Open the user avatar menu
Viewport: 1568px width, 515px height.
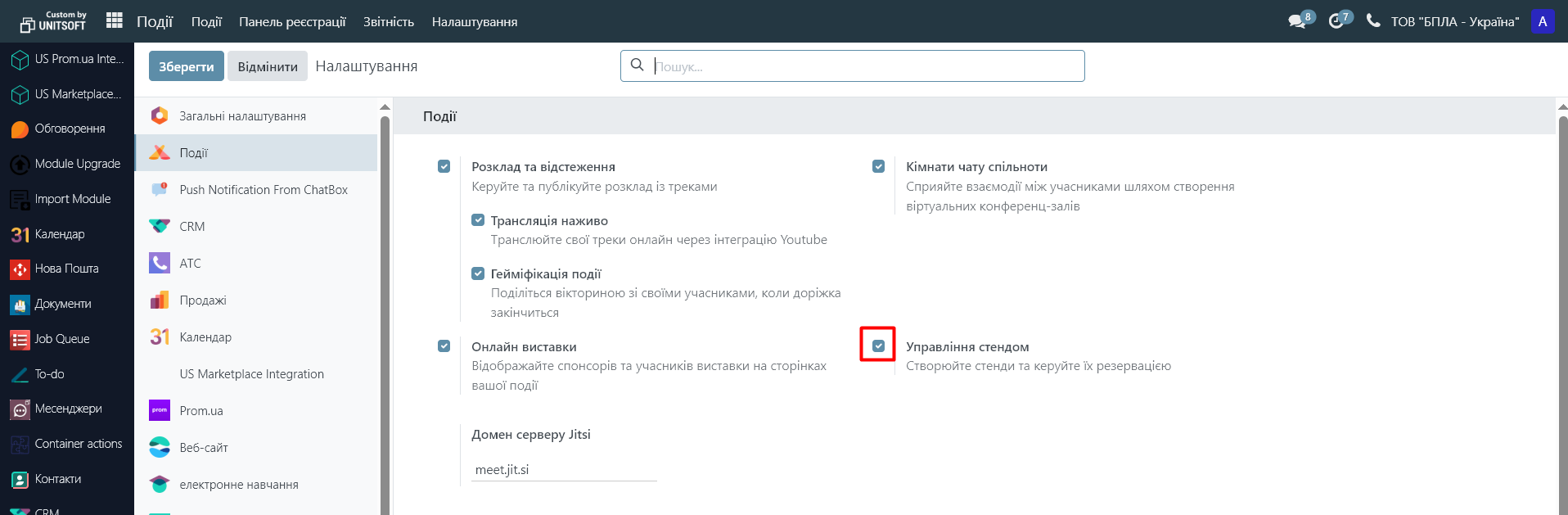[x=1542, y=21]
